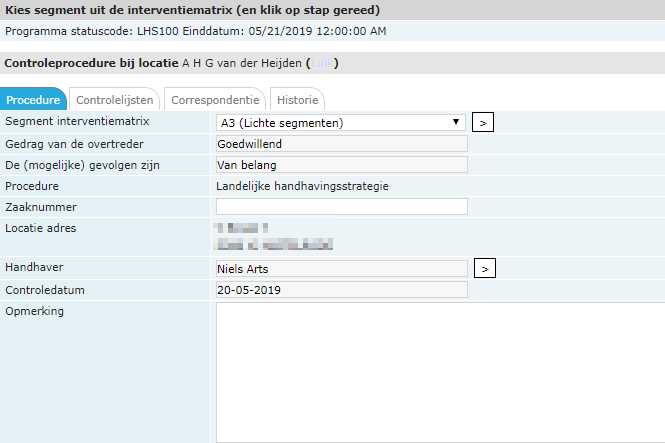665x443 pixels.
Task: Click arrow button next to Segment interventiematrix dropdown
Action: click(x=483, y=123)
